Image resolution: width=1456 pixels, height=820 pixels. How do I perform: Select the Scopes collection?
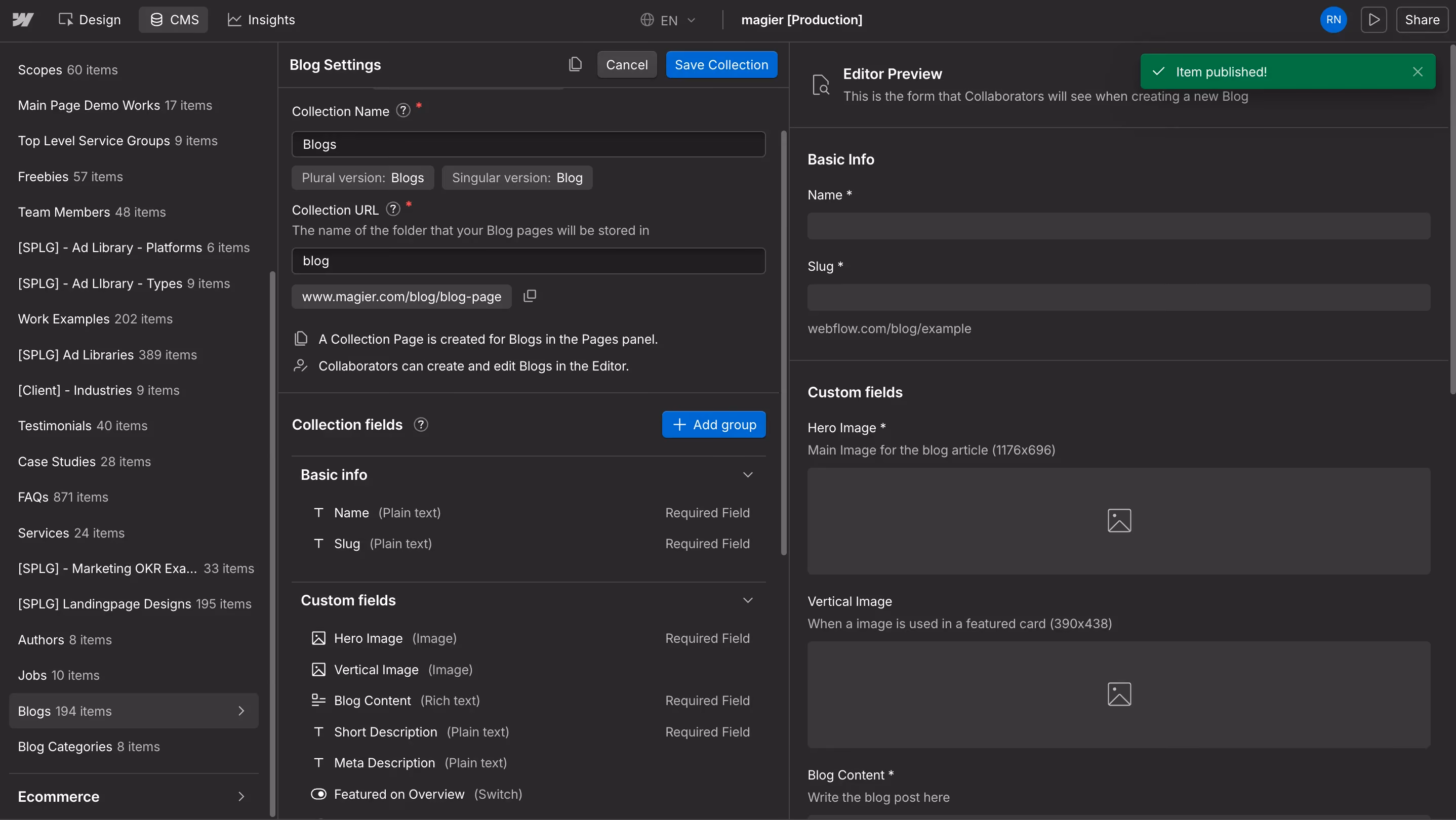(133, 70)
